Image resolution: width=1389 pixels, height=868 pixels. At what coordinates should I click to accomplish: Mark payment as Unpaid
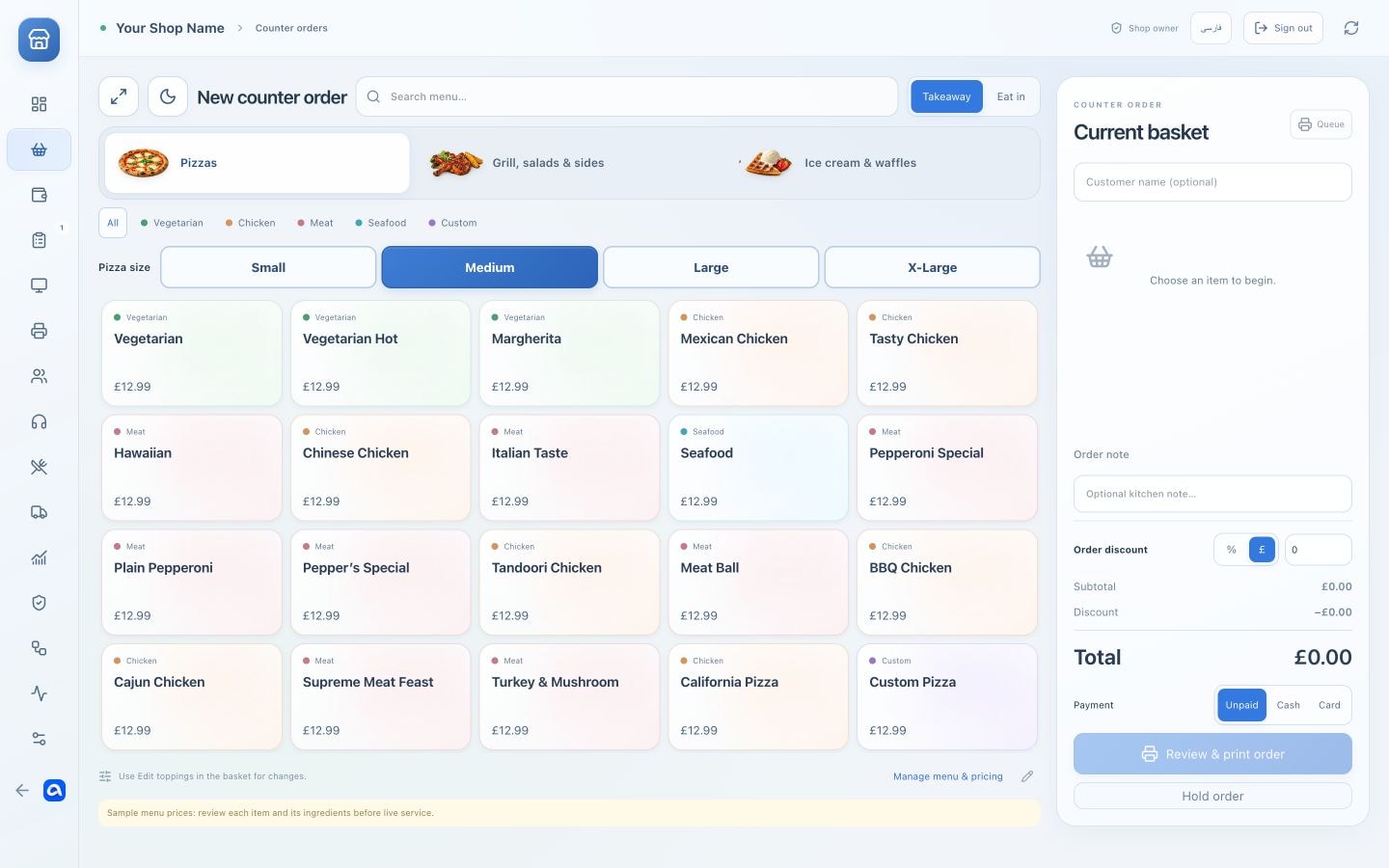coord(1241,705)
